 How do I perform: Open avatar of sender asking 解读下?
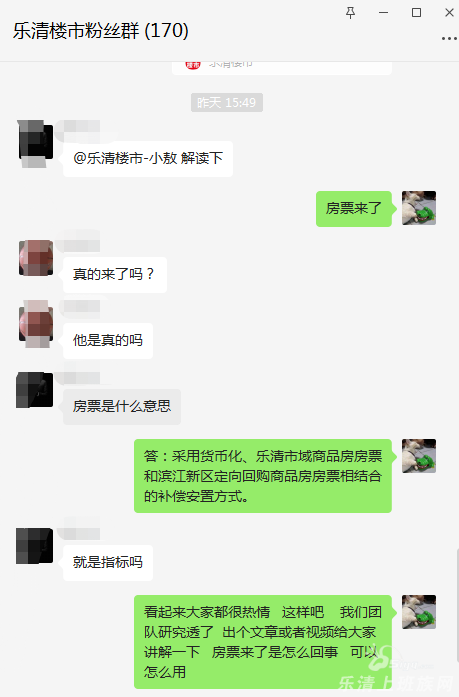pos(36,142)
